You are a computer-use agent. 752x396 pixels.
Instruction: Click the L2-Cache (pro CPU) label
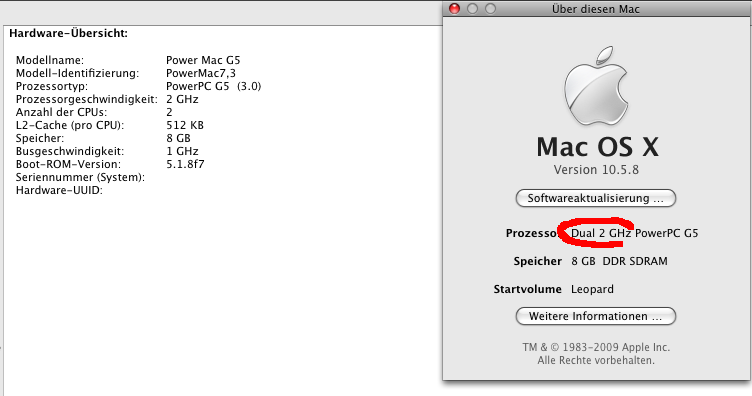pos(70,125)
